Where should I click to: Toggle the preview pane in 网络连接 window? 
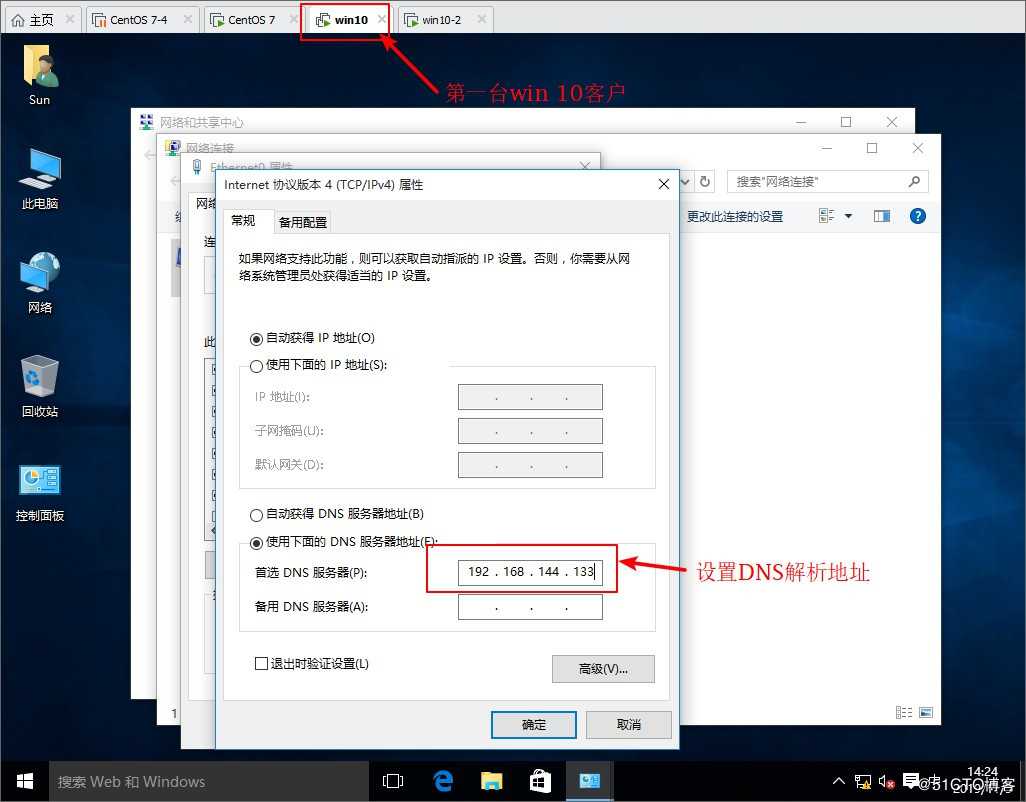[x=882, y=217]
